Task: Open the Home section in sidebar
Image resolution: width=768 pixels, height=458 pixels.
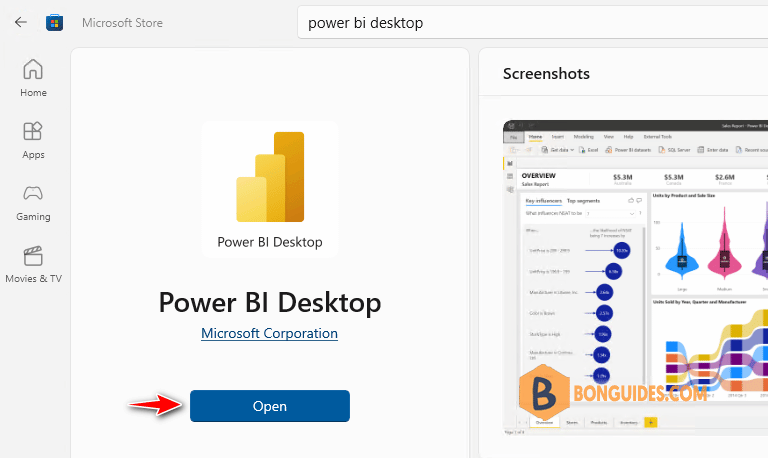Action: (33, 78)
